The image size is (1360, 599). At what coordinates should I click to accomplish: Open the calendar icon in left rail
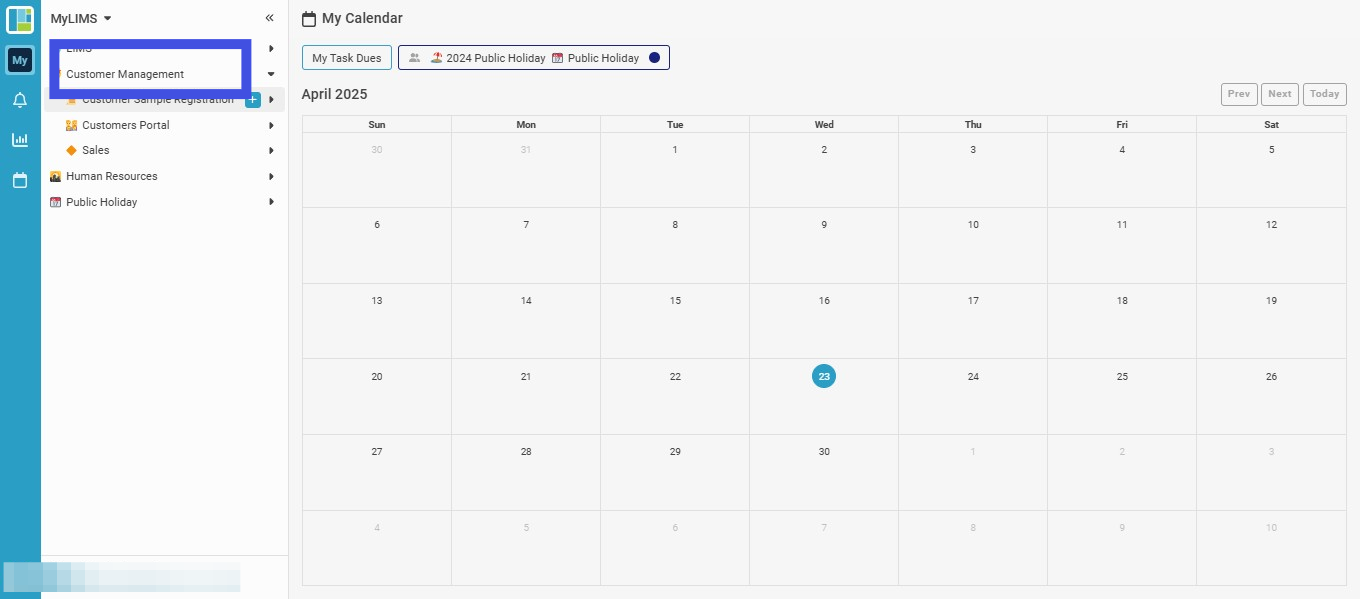pos(20,180)
